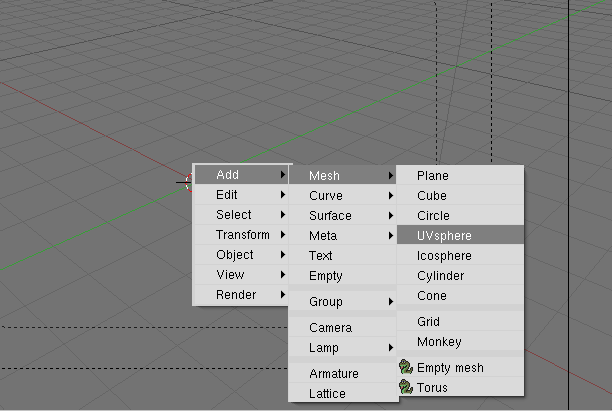Click the 3D cursor at grid origin
The height and width of the screenshot is (411, 612).
pyautogui.click(x=186, y=182)
